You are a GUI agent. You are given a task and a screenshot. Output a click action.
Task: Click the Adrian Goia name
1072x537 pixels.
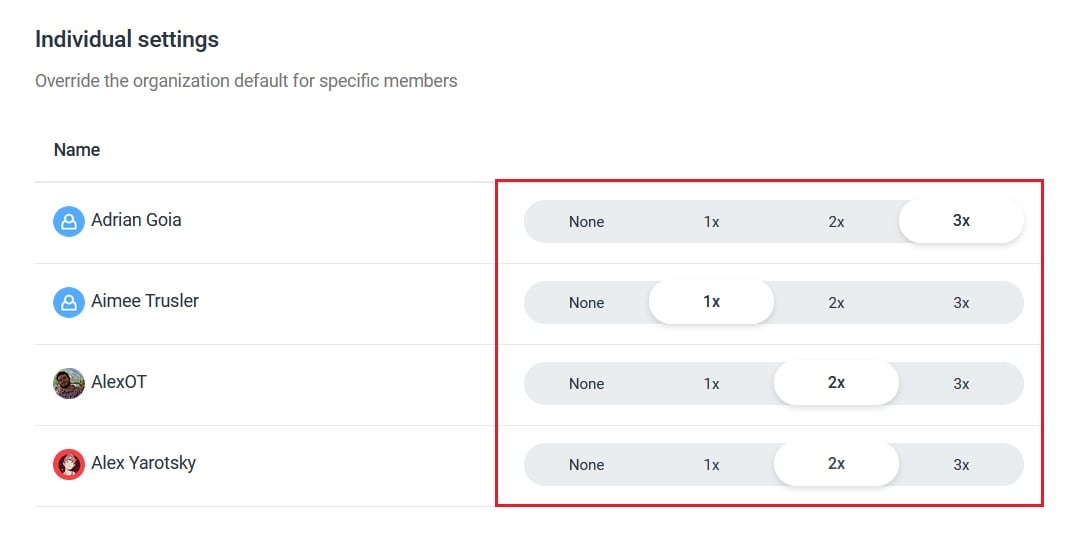pos(136,220)
